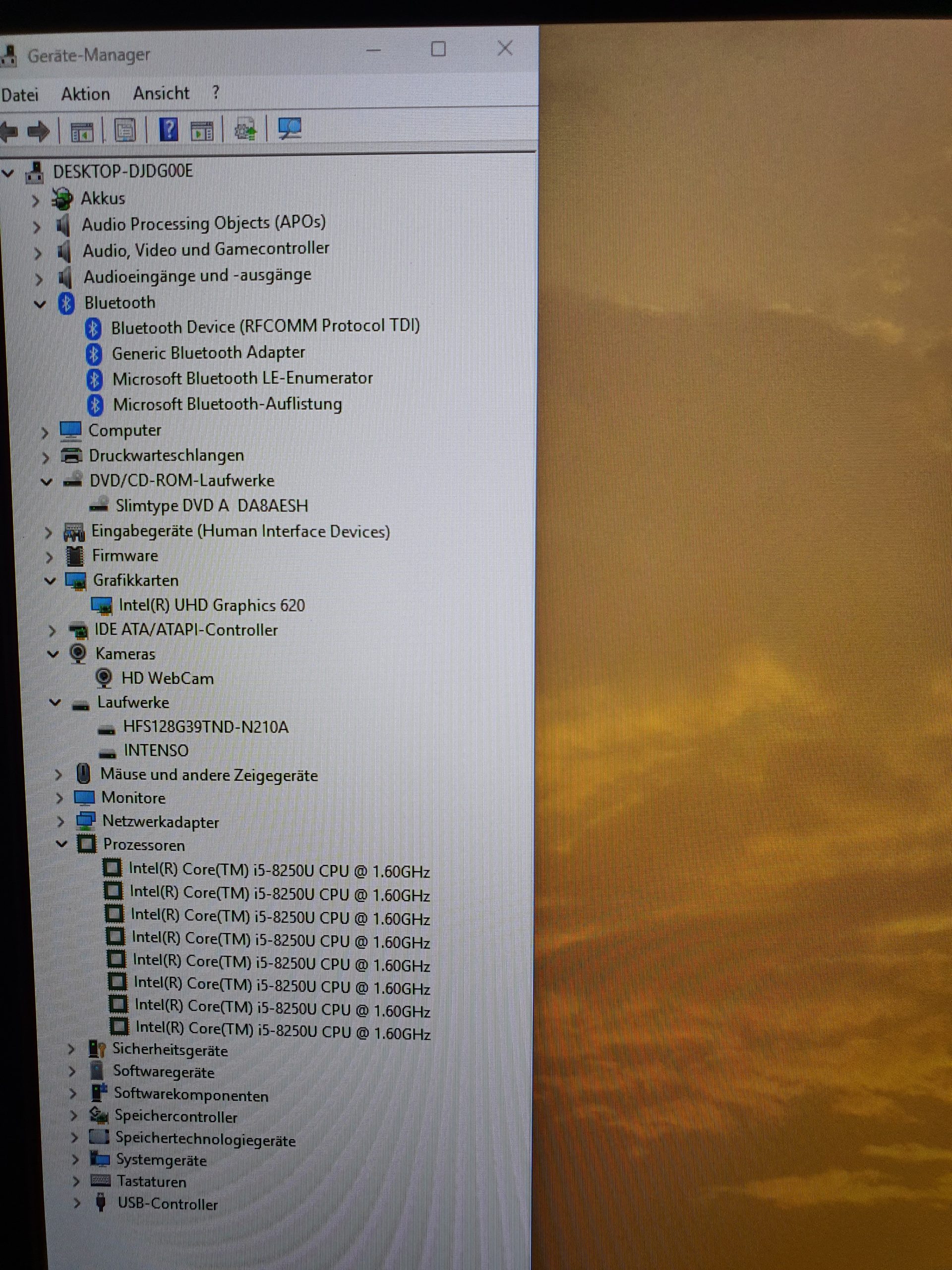Open the Datei menu
The height and width of the screenshot is (1270, 952).
click(x=19, y=95)
